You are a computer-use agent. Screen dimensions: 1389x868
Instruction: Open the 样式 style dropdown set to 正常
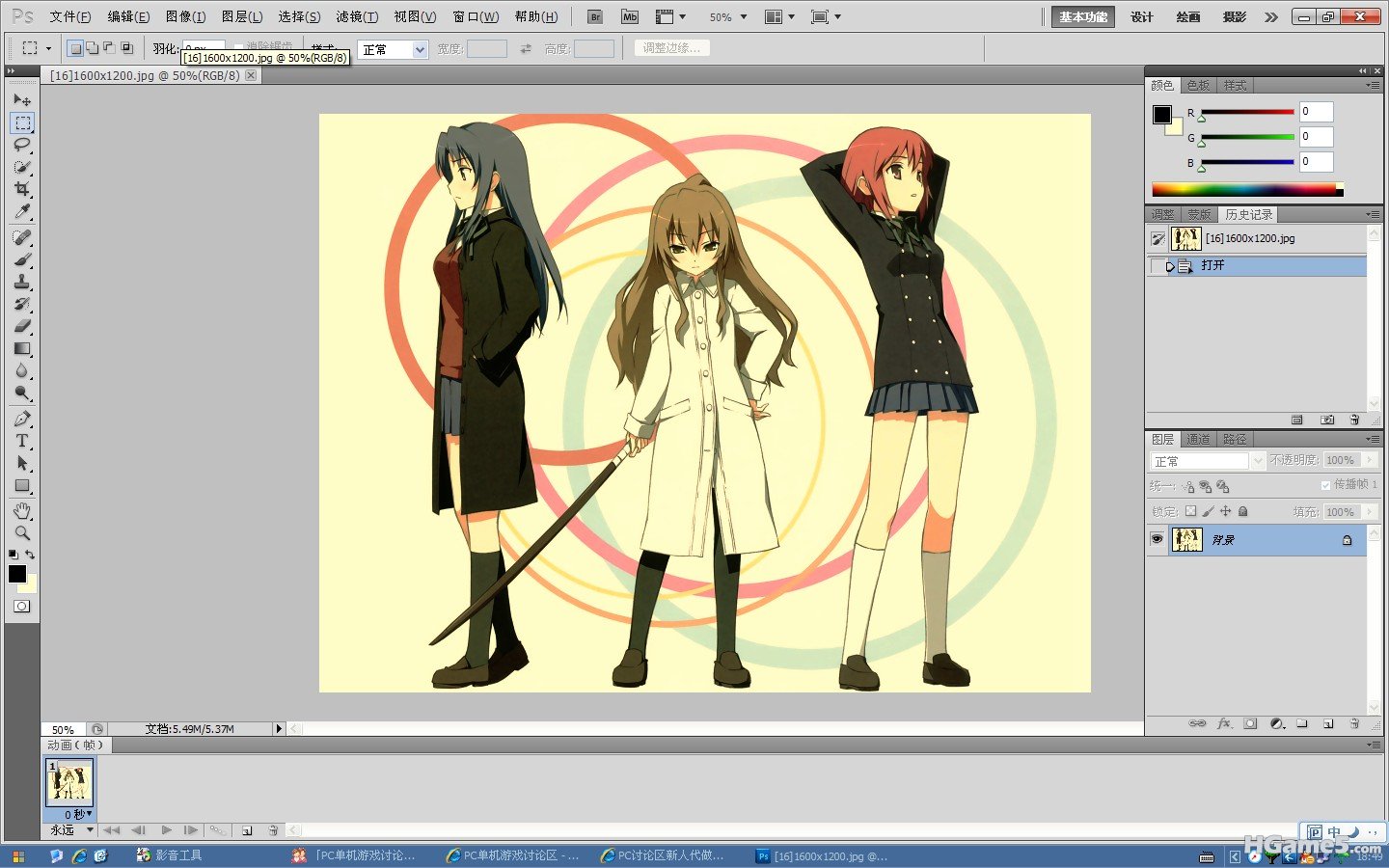[x=393, y=49]
